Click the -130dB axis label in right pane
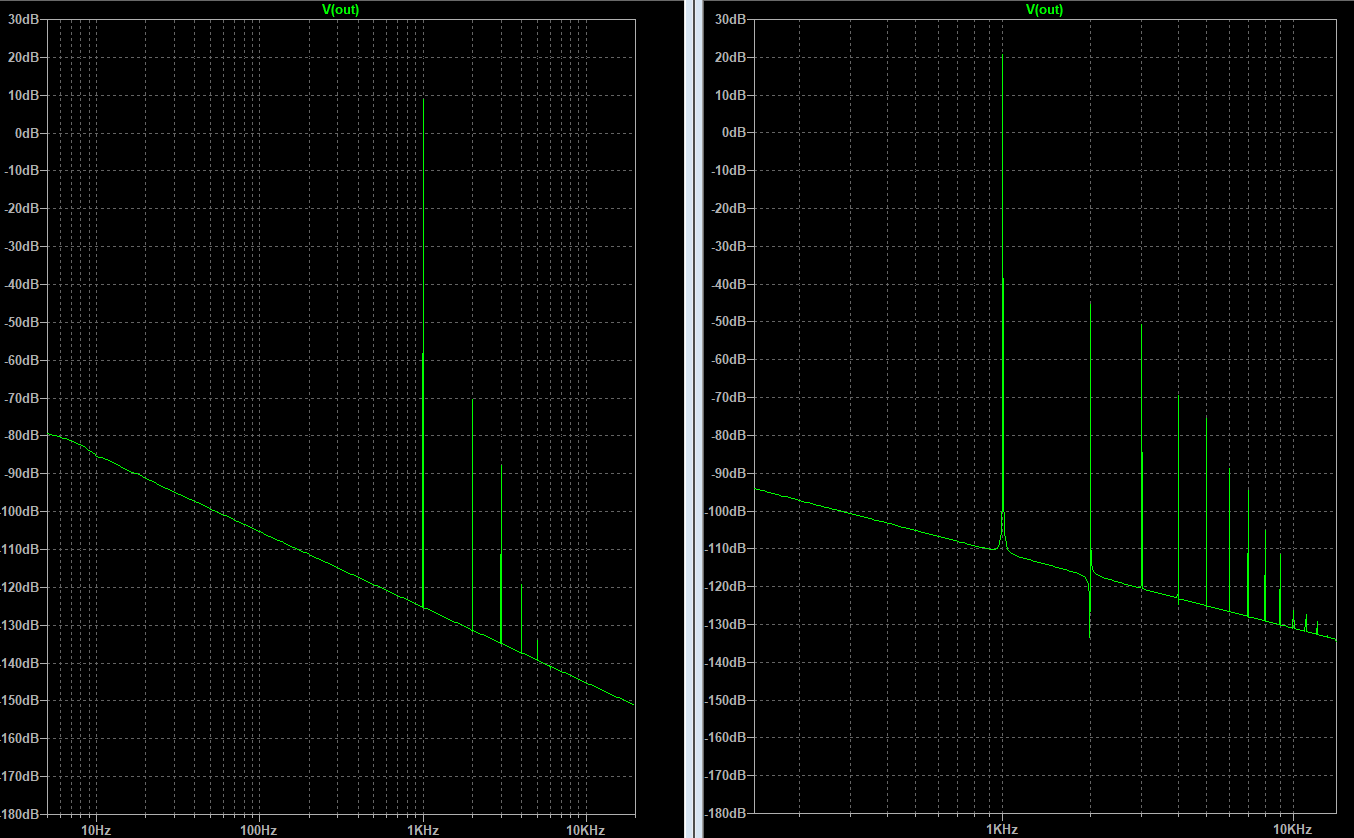The height and width of the screenshot is (838, 1354). (x=727, y=625)
